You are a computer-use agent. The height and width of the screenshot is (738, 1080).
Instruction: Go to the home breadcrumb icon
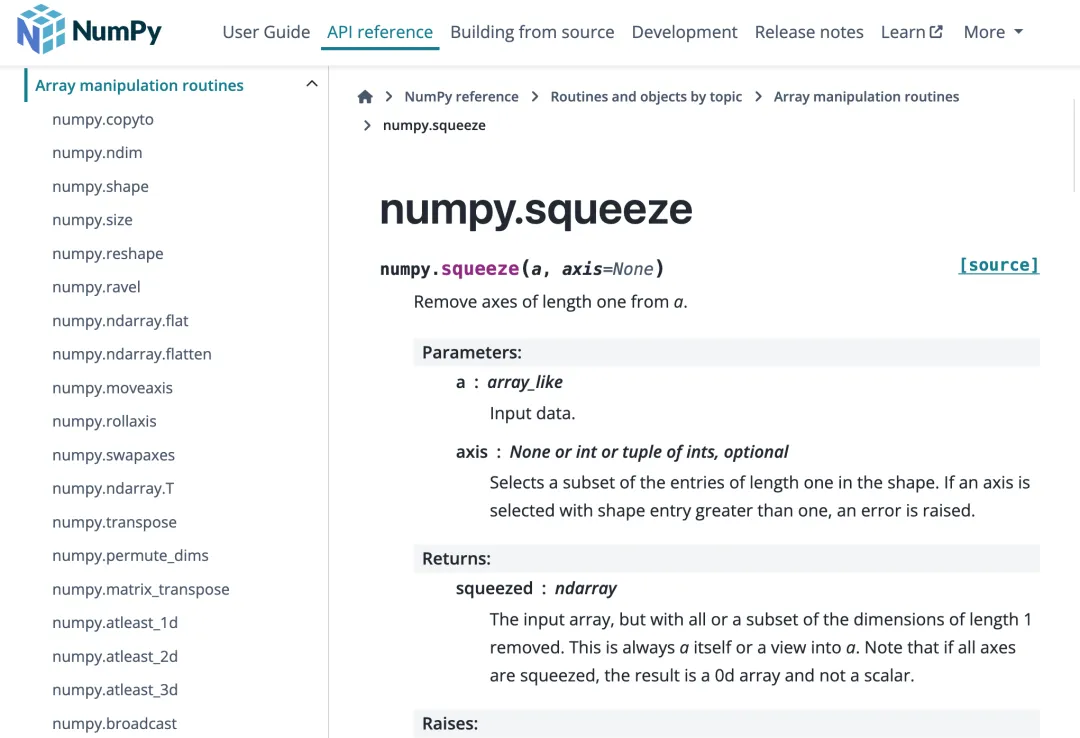365,96
